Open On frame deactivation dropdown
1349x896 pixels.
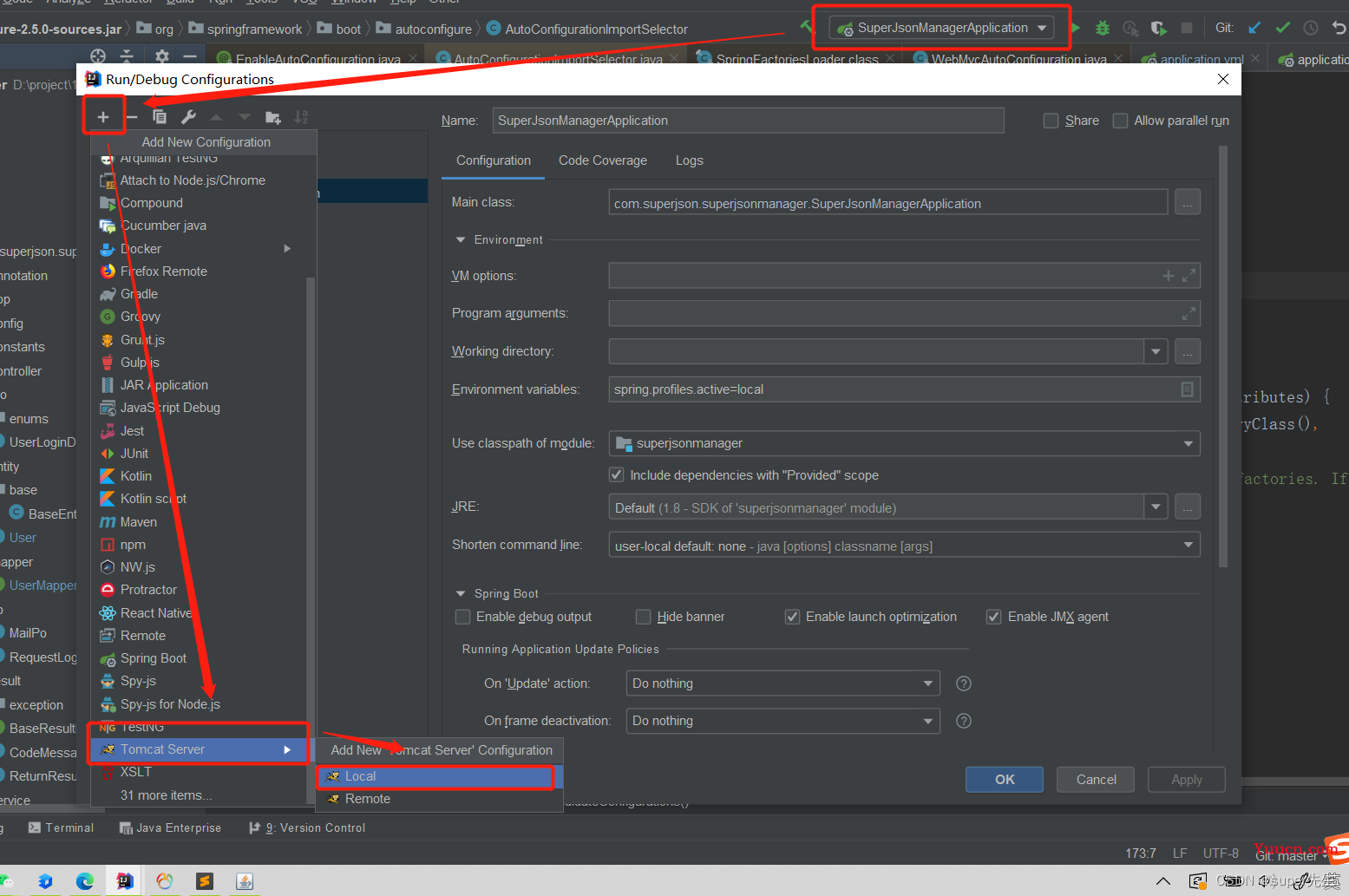(x=928, y=721)
